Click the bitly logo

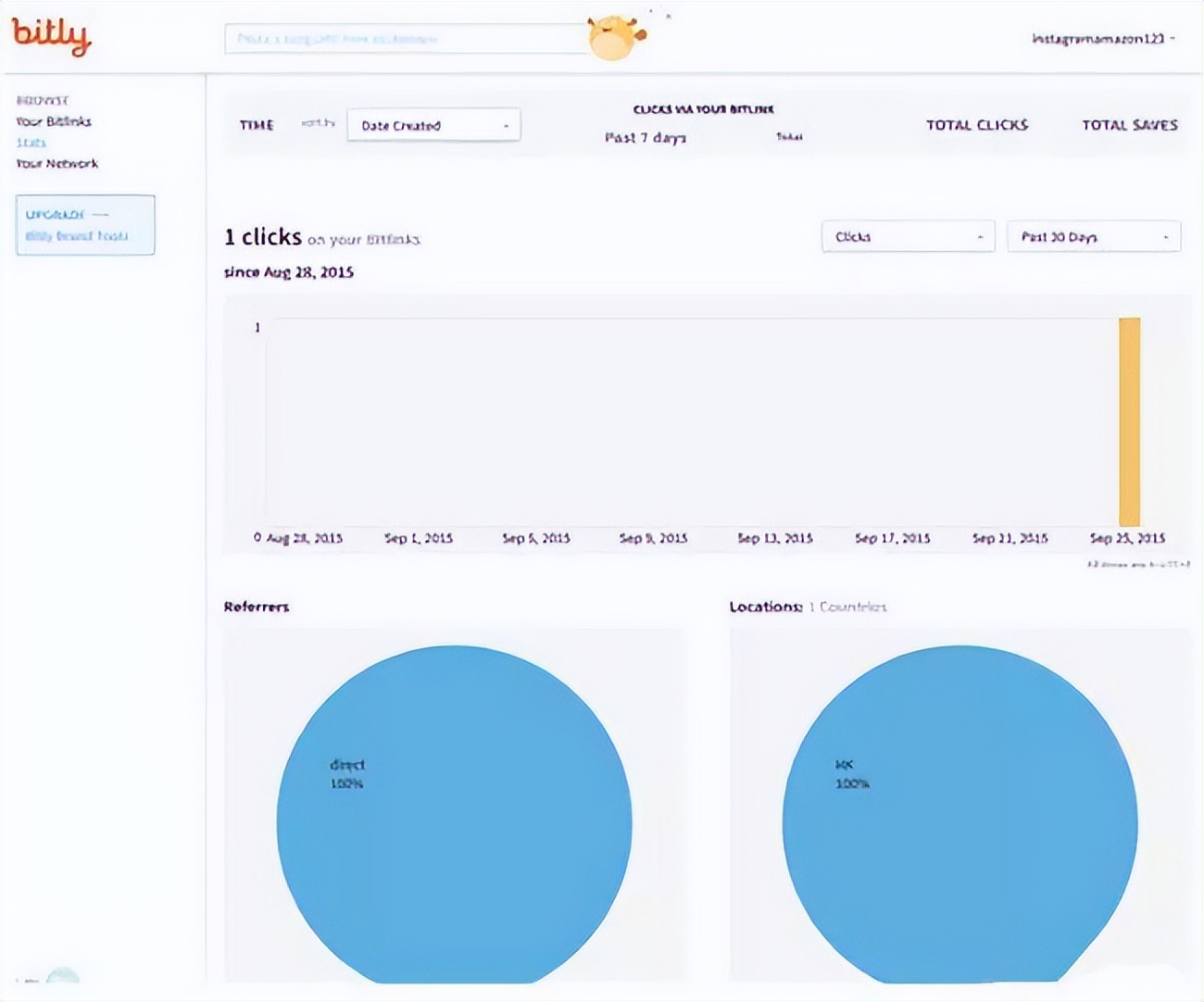pos(51,35)
